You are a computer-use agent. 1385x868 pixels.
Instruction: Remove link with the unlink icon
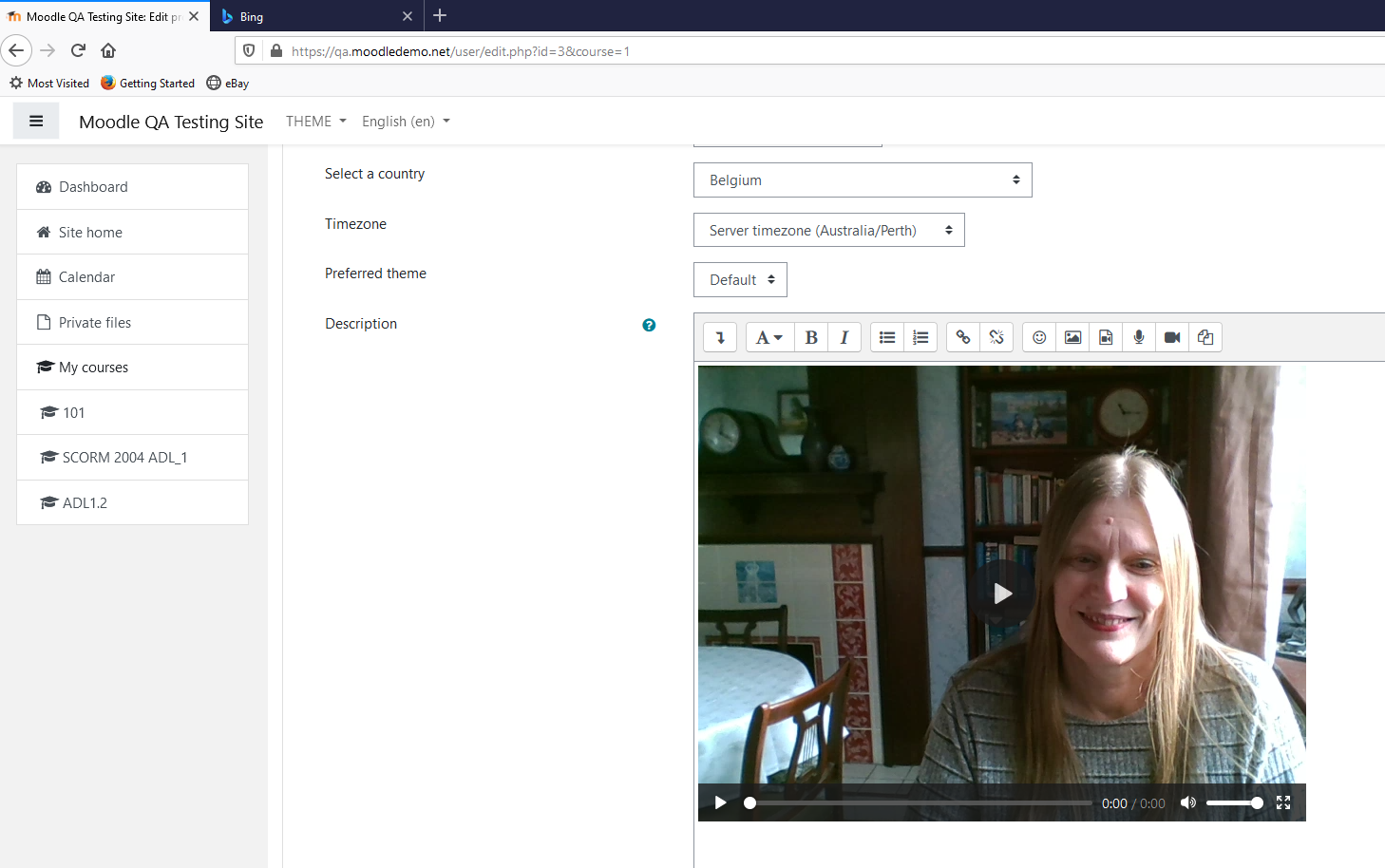coord(996,337)
